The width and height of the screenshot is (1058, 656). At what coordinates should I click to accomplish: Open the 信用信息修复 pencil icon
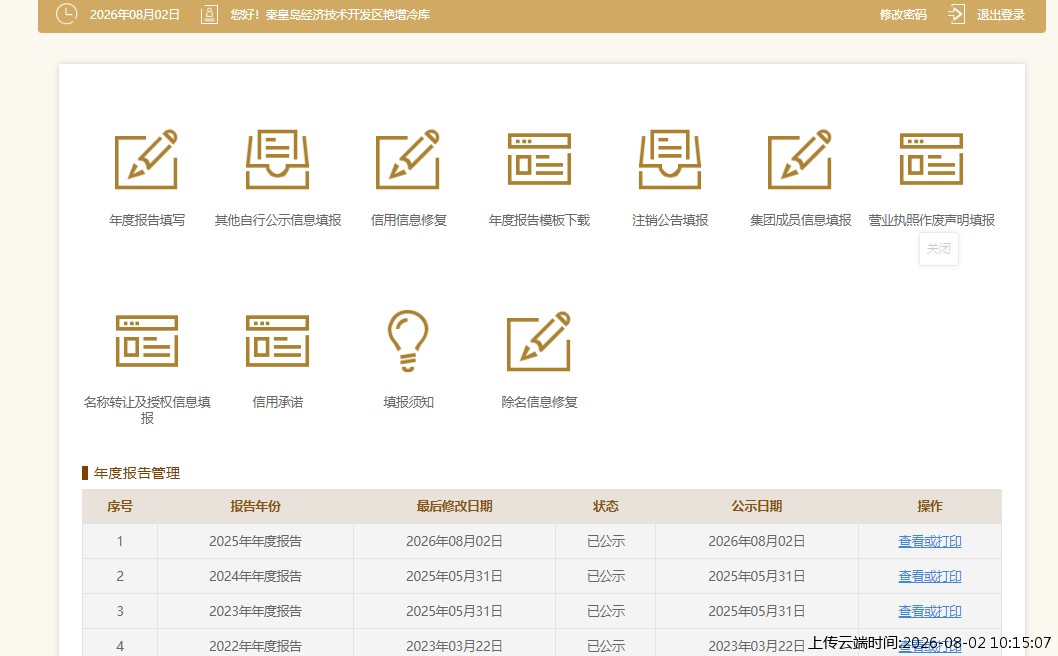click(408, 159)
